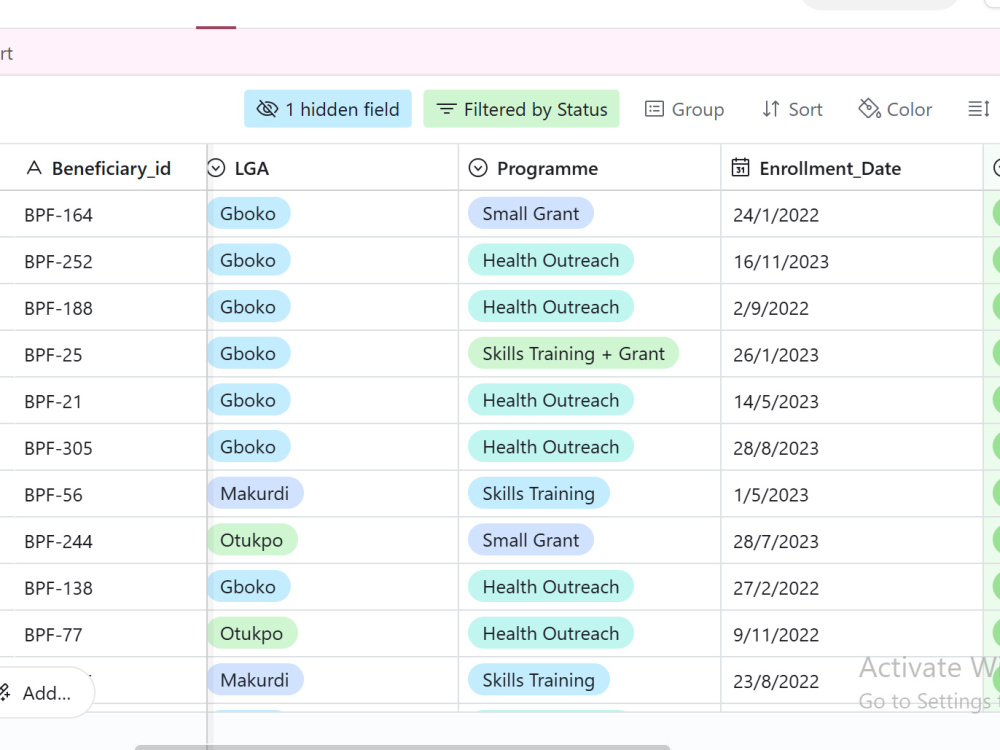This screenshot has width=1000, height=750.
Task: Click the Group list icon
Action: point(654,109)
